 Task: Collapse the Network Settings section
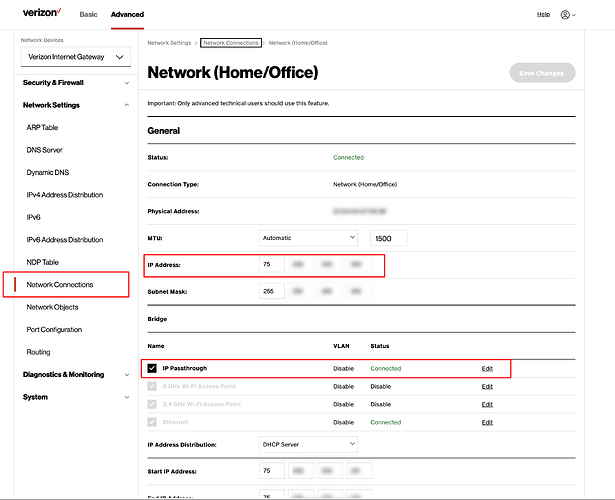point(76,105)
